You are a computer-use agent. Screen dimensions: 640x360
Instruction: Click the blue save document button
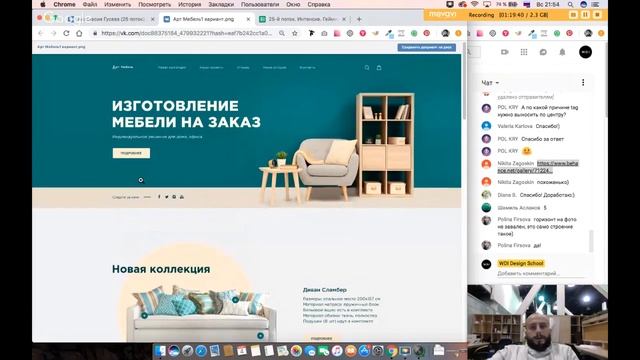tap(427, 47)
